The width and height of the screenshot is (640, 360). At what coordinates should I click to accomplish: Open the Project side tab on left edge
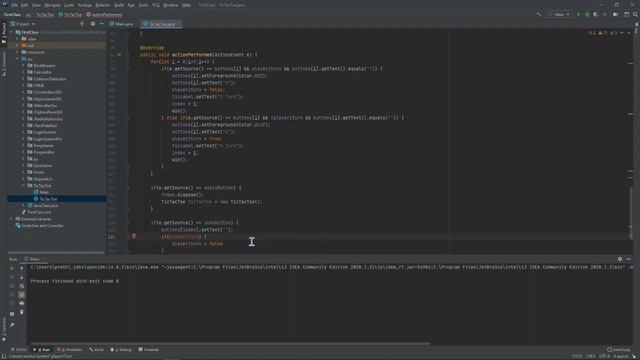[4, 34]
